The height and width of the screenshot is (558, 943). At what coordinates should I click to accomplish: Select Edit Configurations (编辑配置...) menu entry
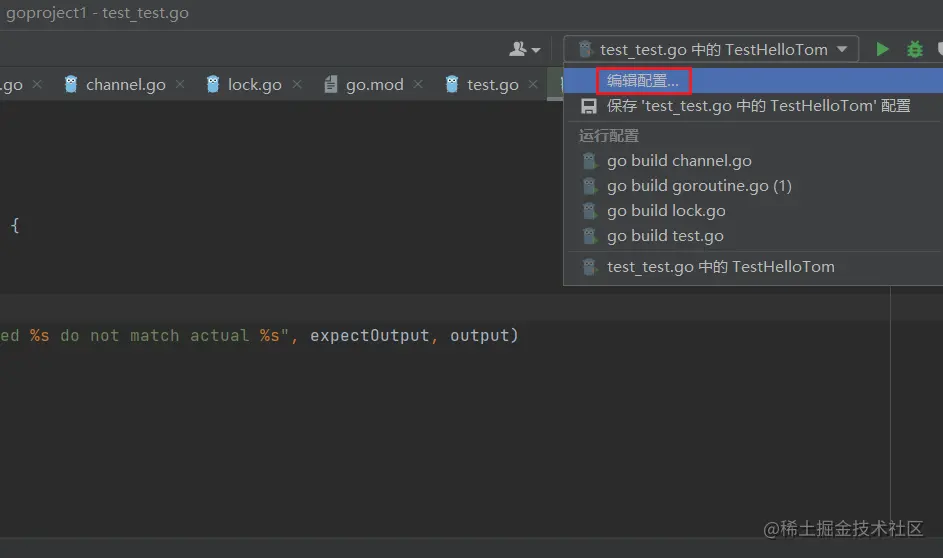(x=753, y=81)
